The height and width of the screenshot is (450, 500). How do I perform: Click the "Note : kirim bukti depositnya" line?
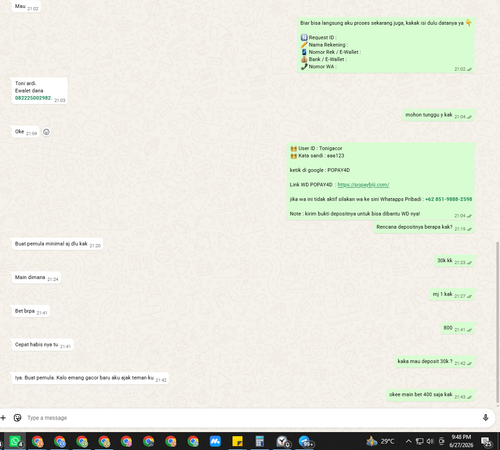pyautogui.click(x=355, y=214)
